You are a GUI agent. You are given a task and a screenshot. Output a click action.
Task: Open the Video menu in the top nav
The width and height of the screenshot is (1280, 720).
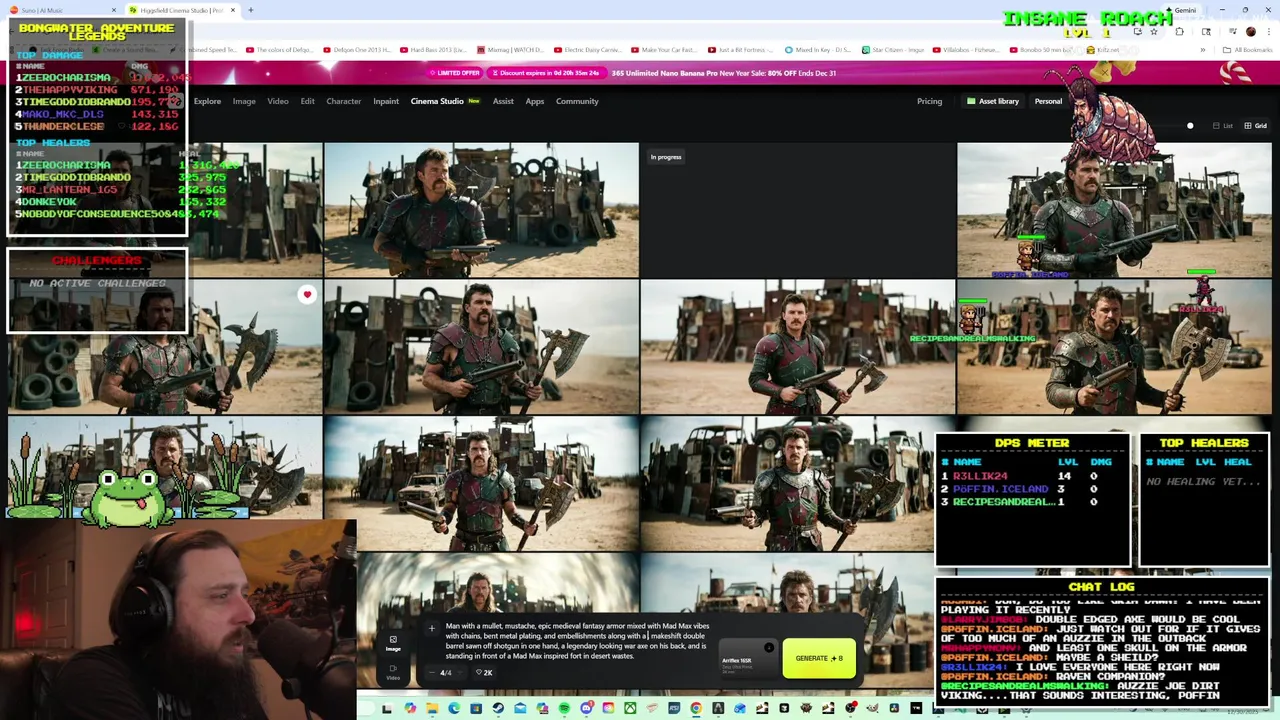click(x=278, y=101)
